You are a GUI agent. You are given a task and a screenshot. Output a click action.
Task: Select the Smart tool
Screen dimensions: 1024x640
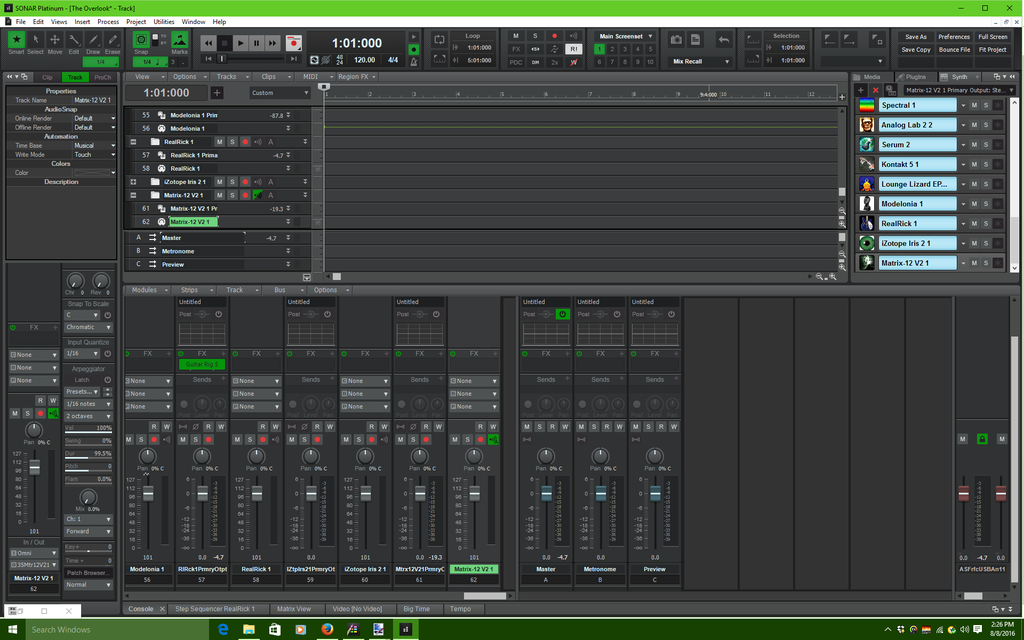(x=16, y=40)
